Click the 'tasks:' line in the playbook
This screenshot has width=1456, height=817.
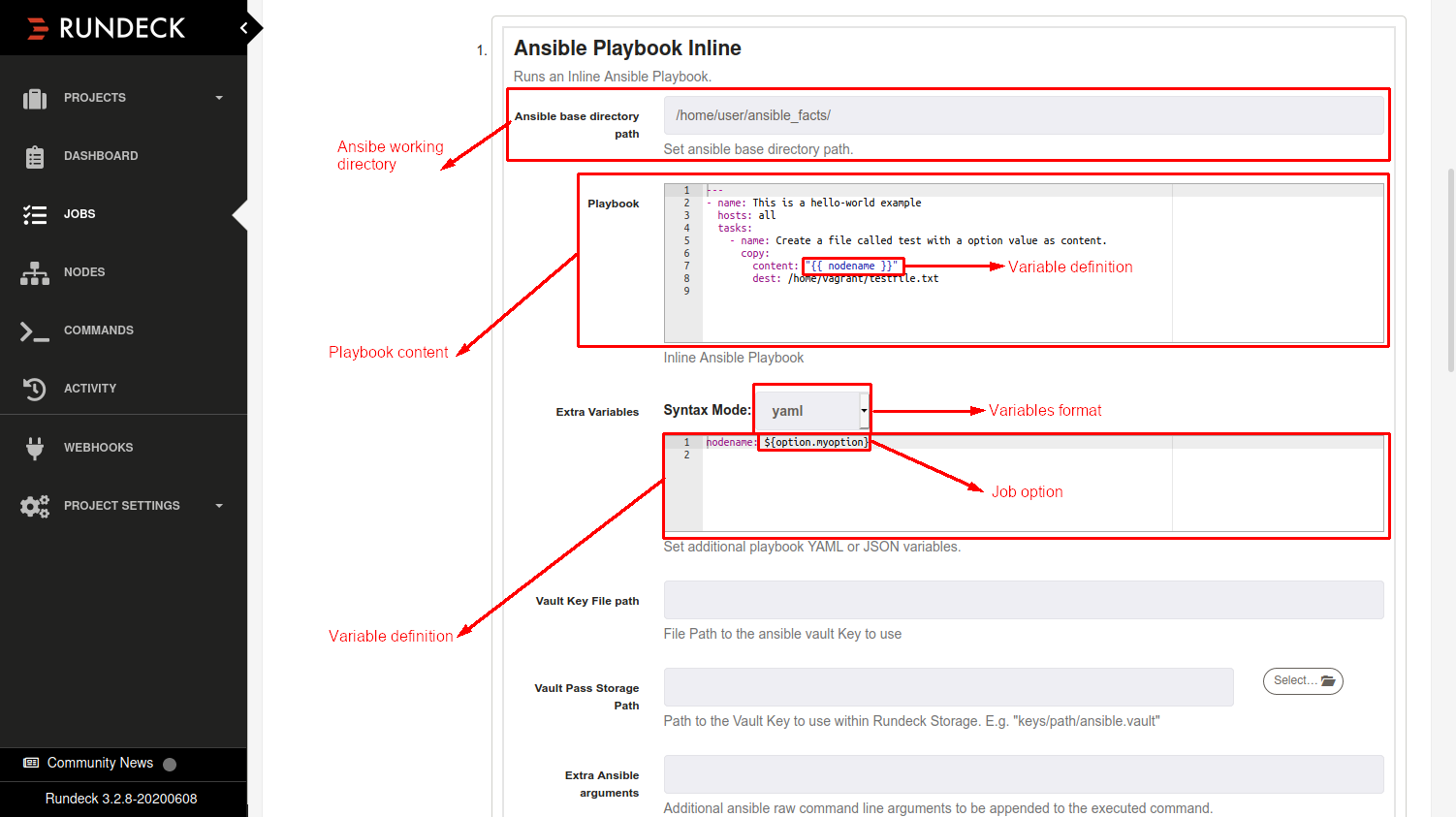[735, 228]
